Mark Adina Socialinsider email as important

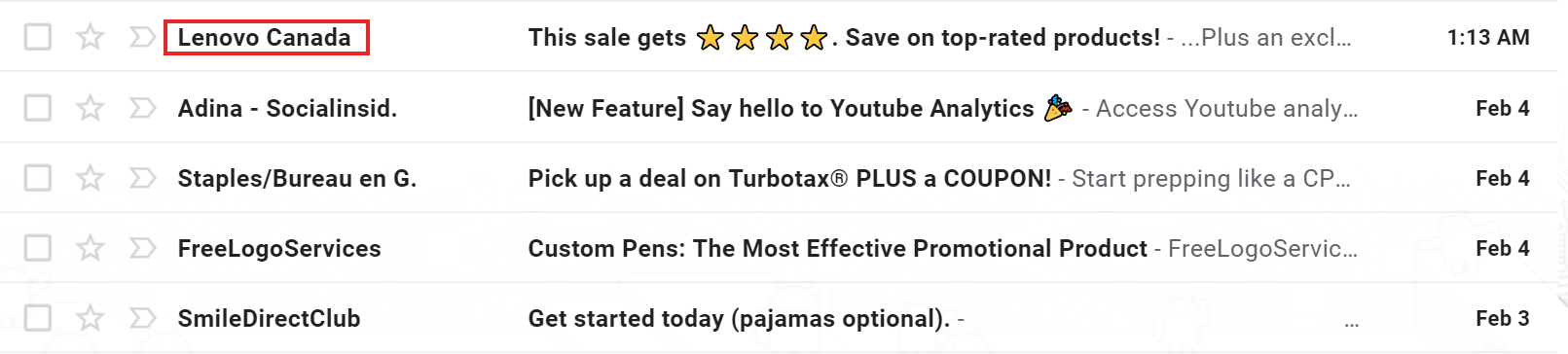(x=142, y=107)
